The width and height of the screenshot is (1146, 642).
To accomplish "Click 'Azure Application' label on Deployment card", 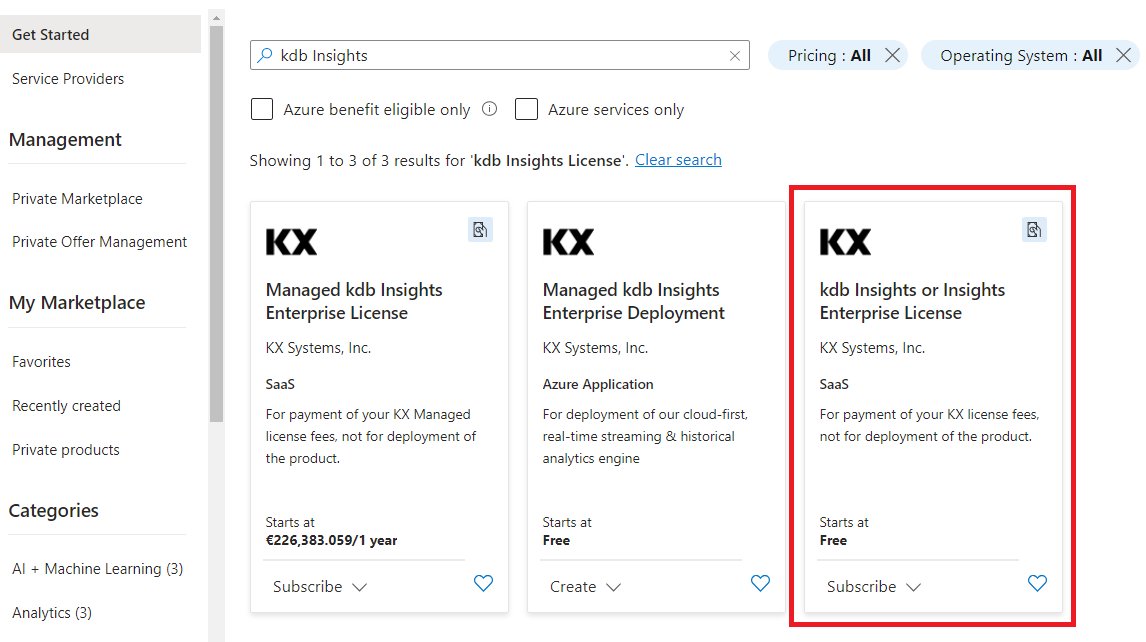I will coord(598,385).
